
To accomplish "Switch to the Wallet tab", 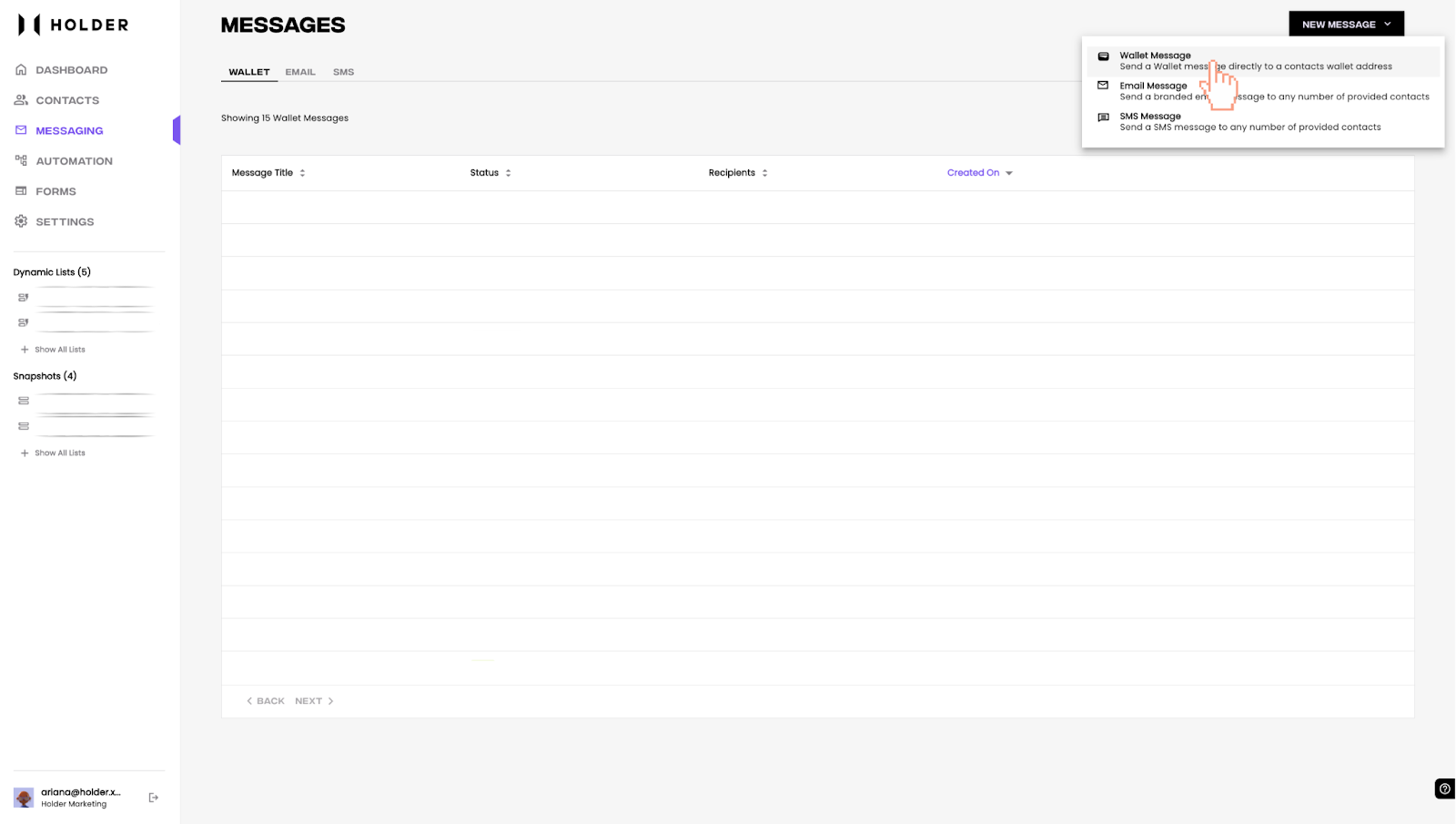I will [249, 72].
